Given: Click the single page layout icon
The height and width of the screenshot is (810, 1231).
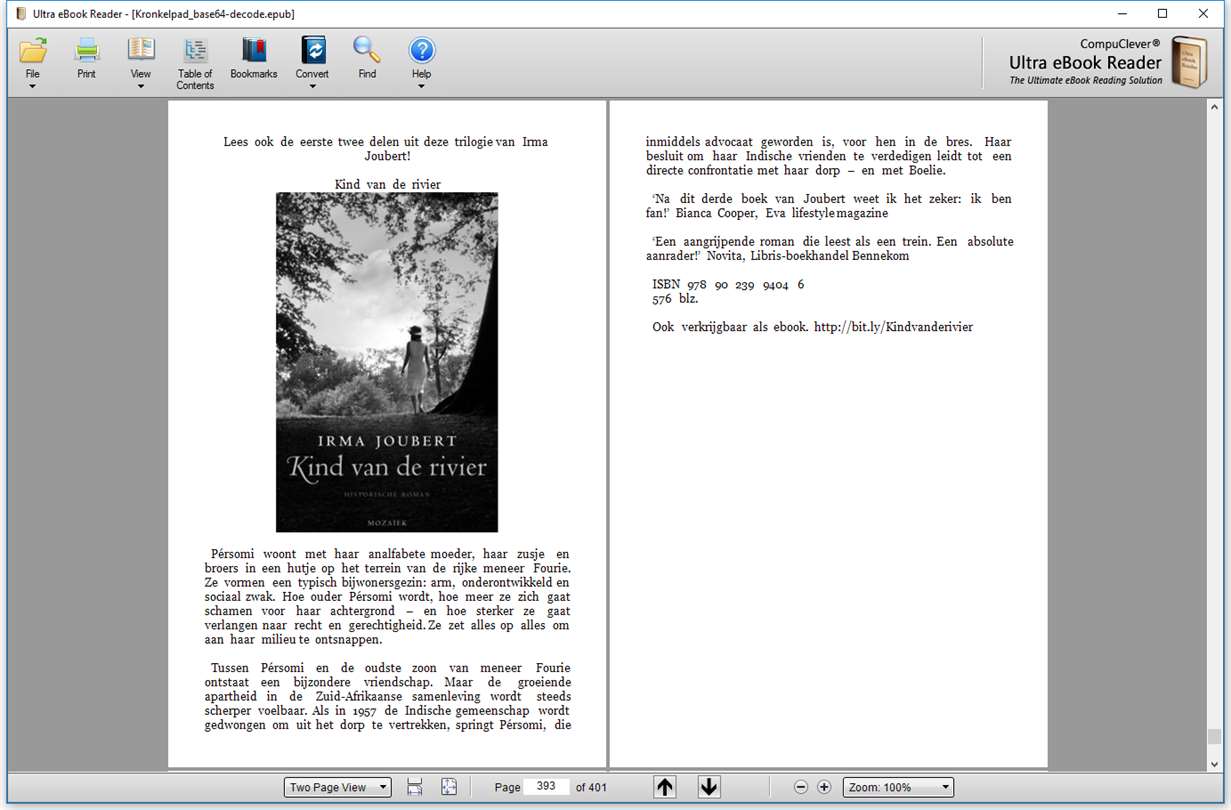Looking at the screenshot, I should point(415,787).
